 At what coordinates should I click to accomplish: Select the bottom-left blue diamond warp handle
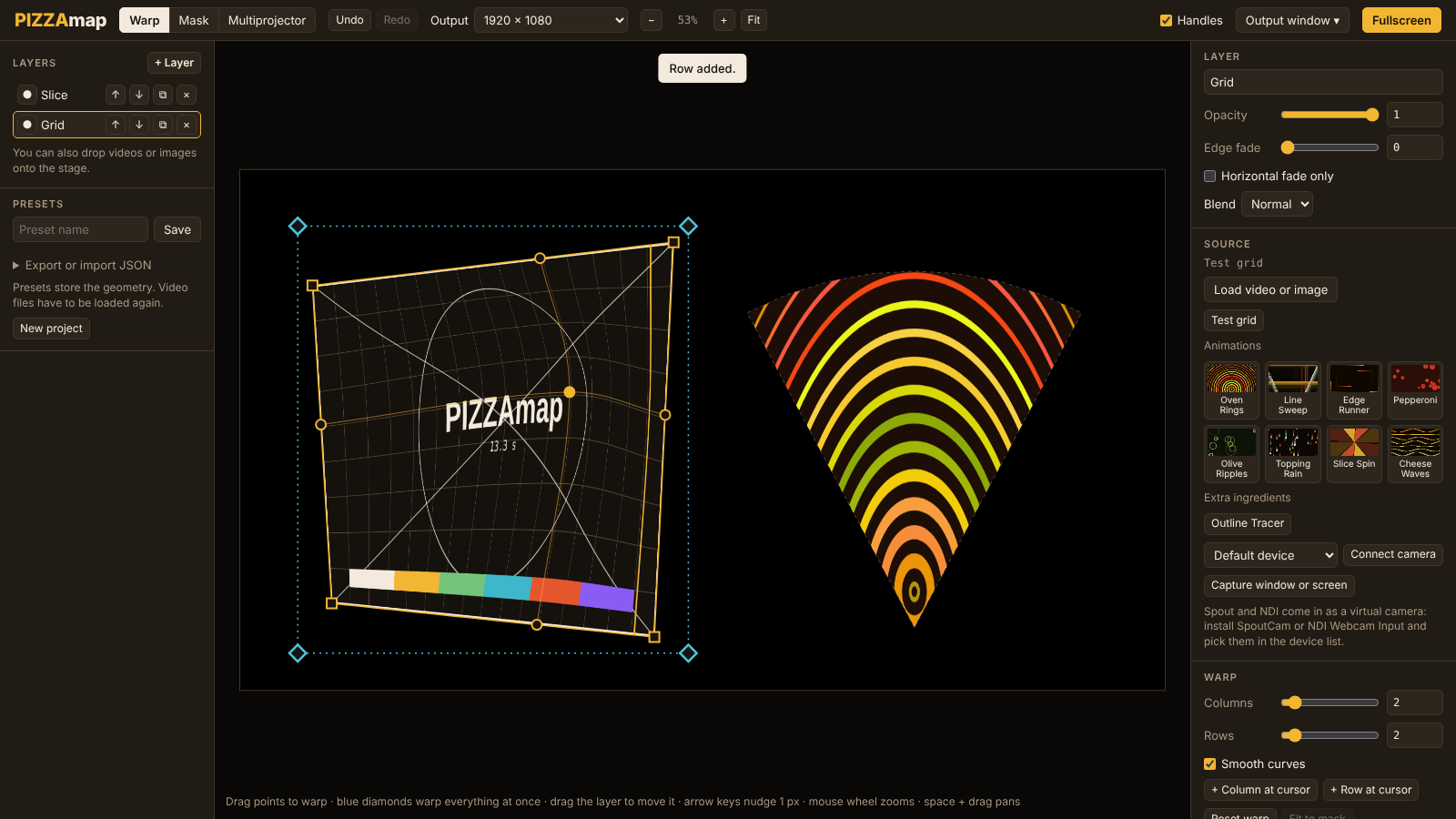coord(298,652)
